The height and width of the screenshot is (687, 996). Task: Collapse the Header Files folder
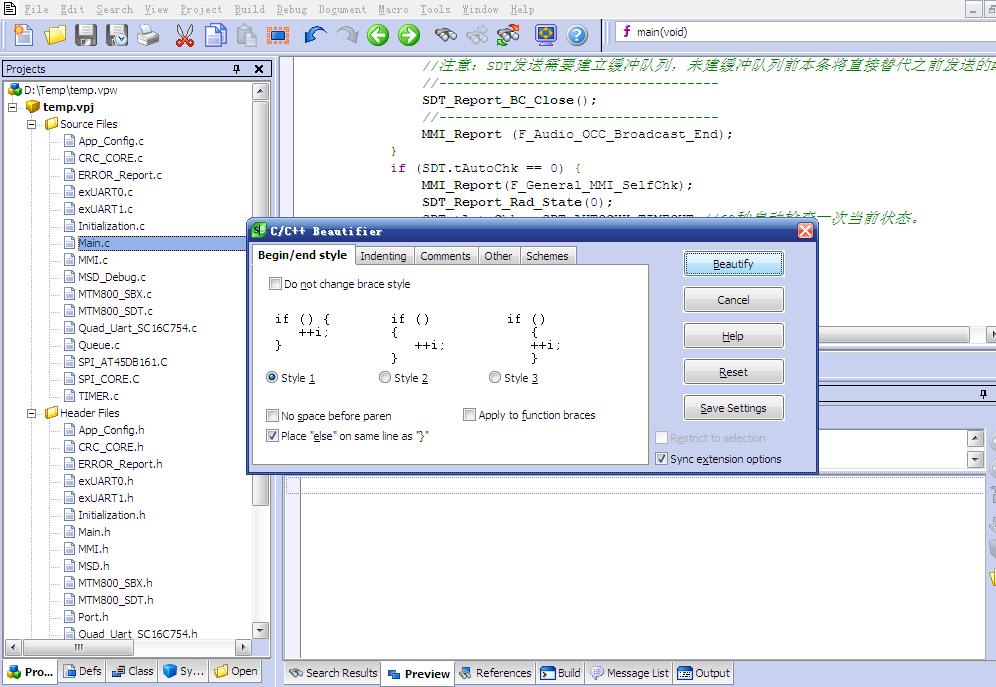coord(31,413)
